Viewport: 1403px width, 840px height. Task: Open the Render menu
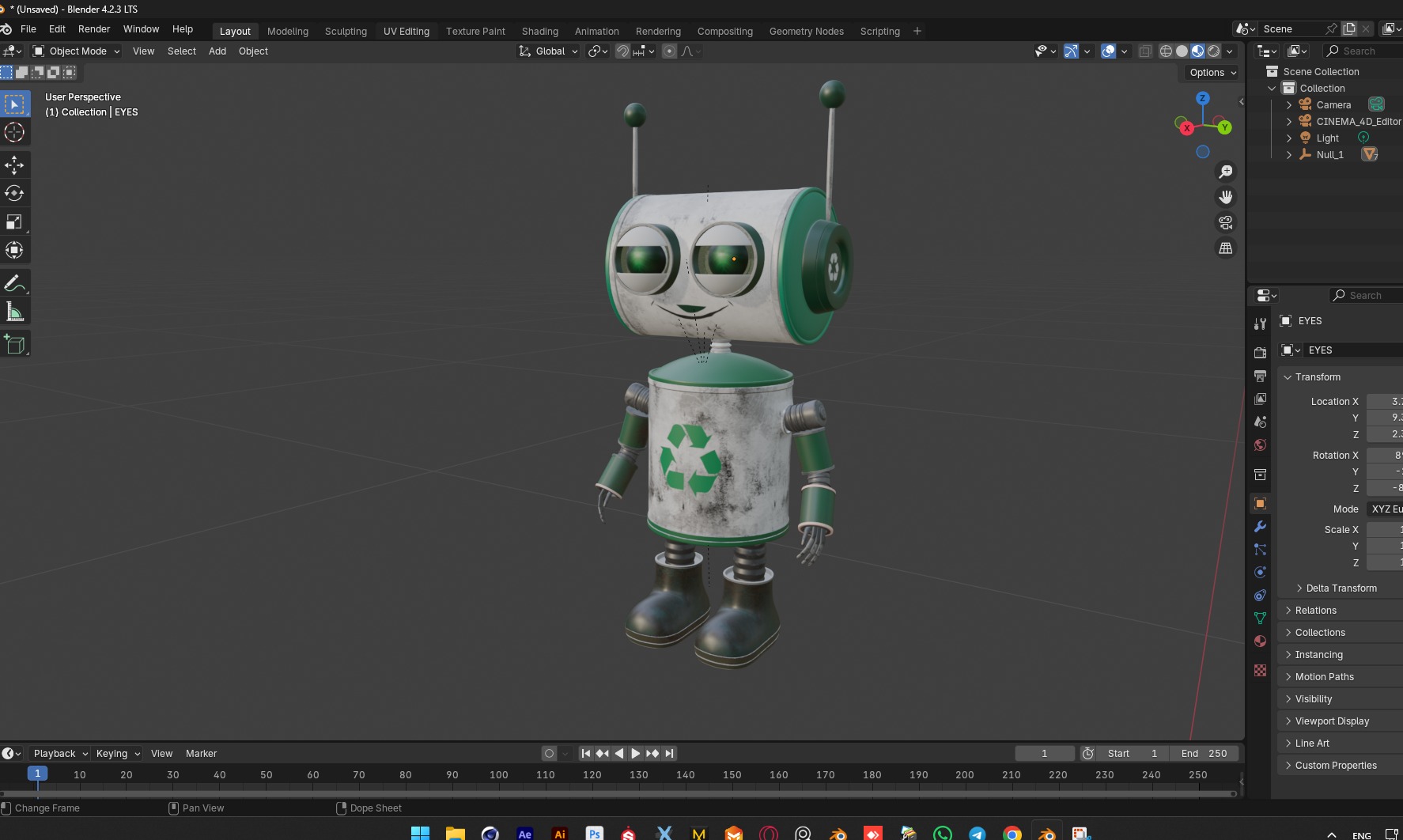pos(94,28)
